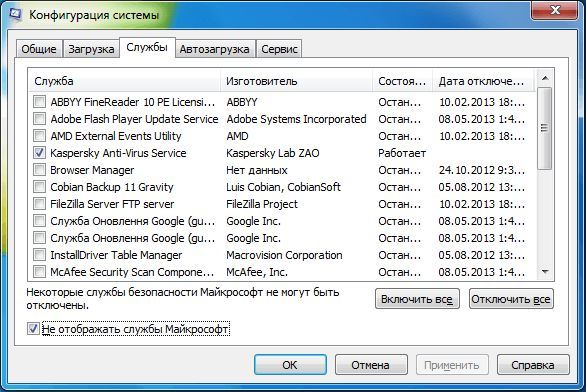Screen dimensions: 586x392
Task: Click the scrollbar down arrow
Action: [545, 272]
